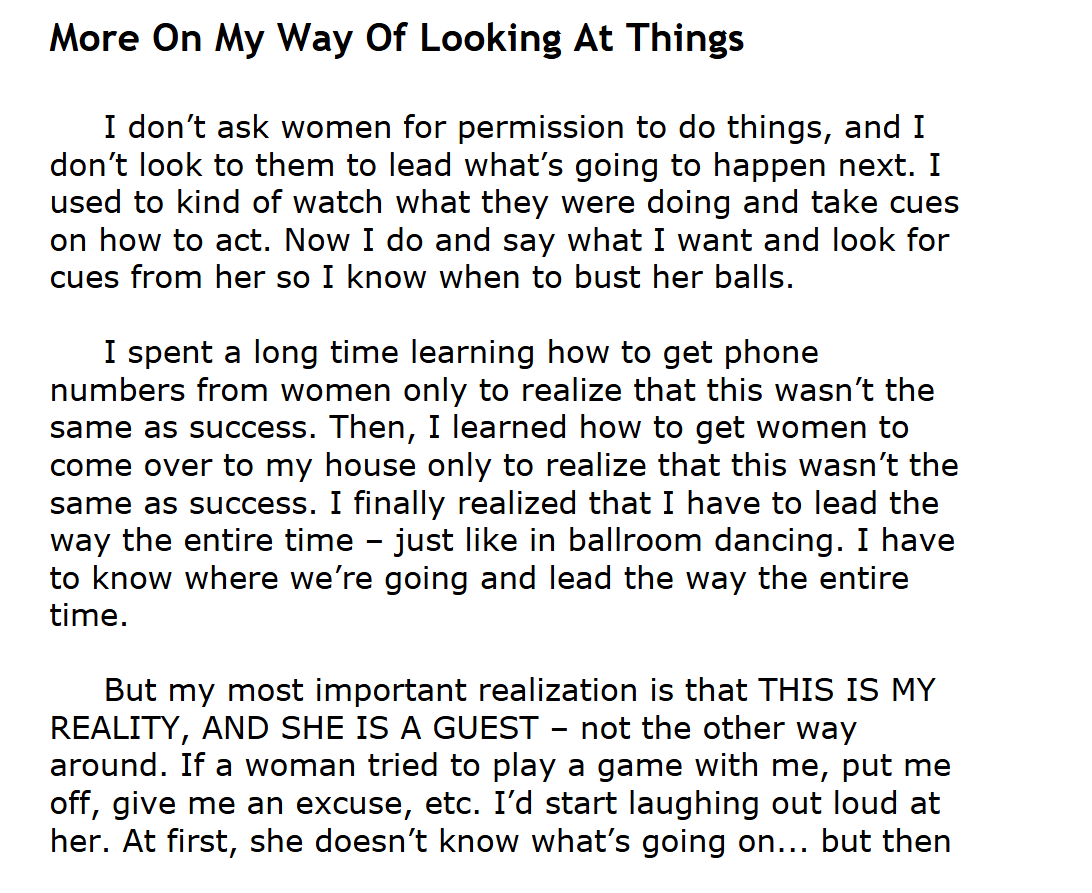Click the single word "time." ending the second paragraph
Image resolution: width=1092 pixels, height=893 pixels.
click(x=89, y=615)
